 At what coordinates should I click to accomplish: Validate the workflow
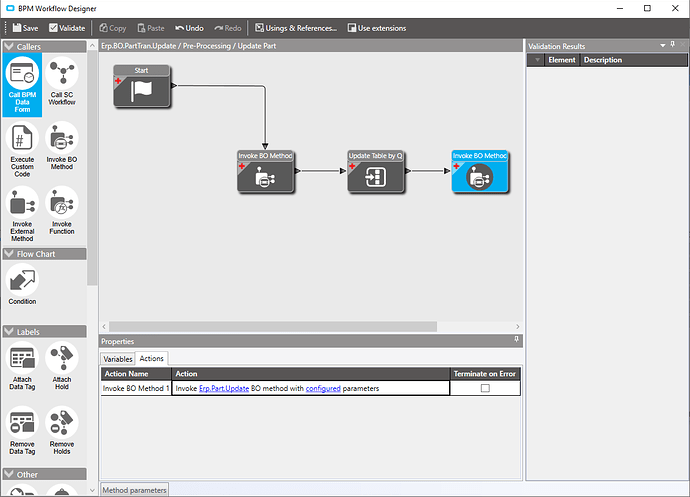point(67,28)
